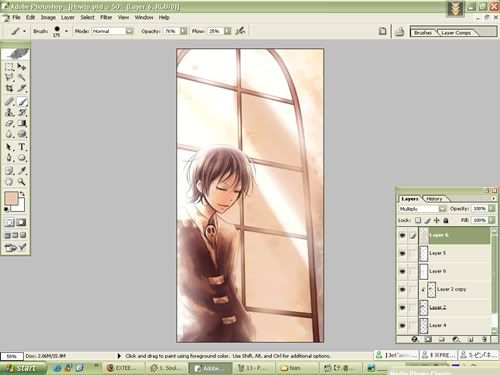Hide Layer 2 copy visibility eye
Image resolution: width=500 pixels, height=375 pixels.
(402, 289)
